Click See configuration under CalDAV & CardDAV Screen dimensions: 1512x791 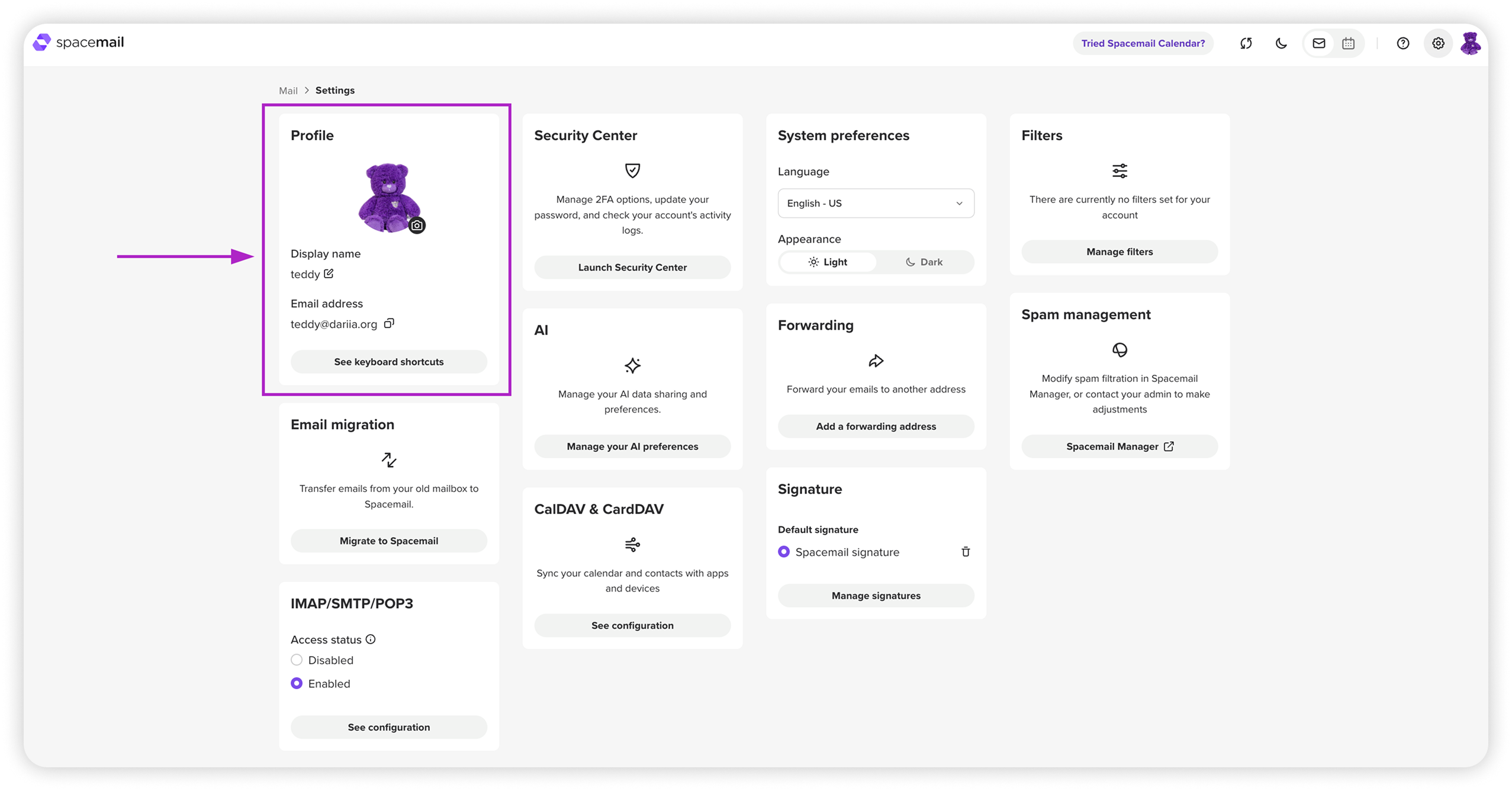tap(632, 626)
